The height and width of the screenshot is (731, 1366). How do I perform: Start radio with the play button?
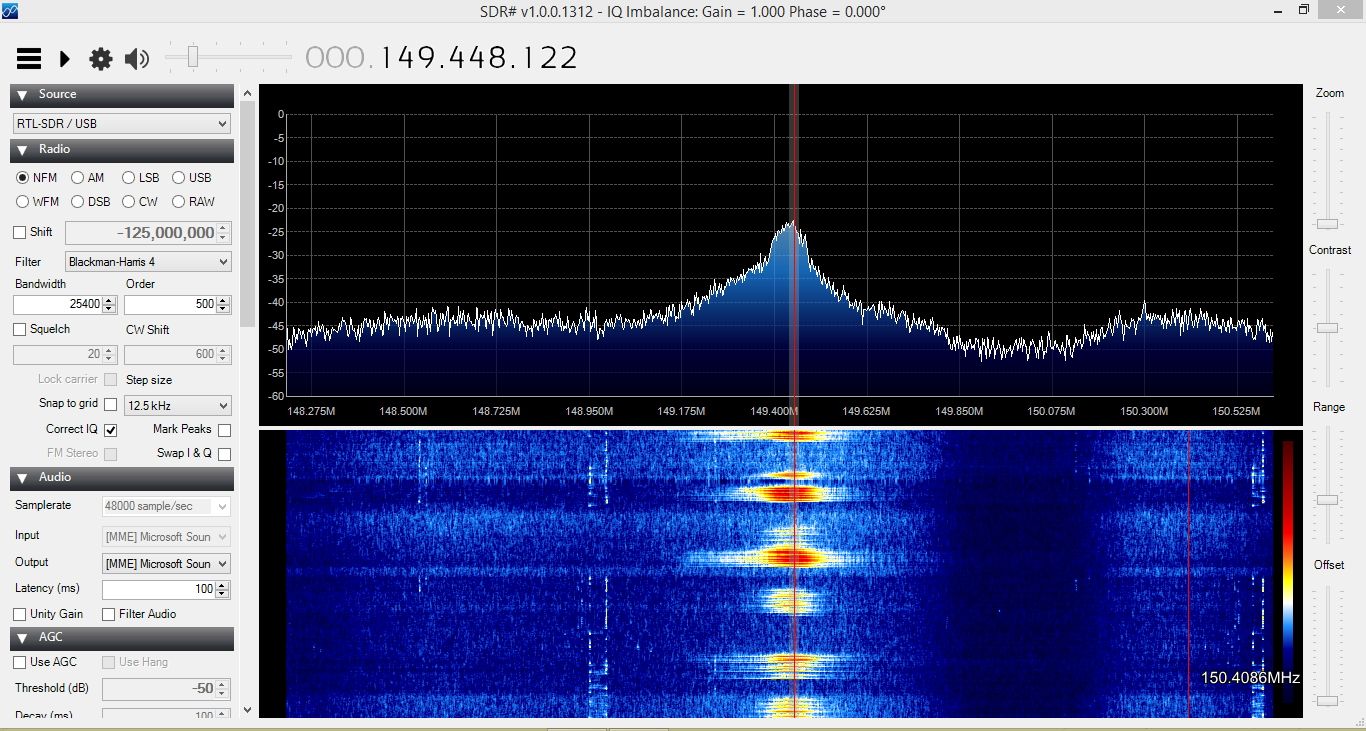[65, 59]
